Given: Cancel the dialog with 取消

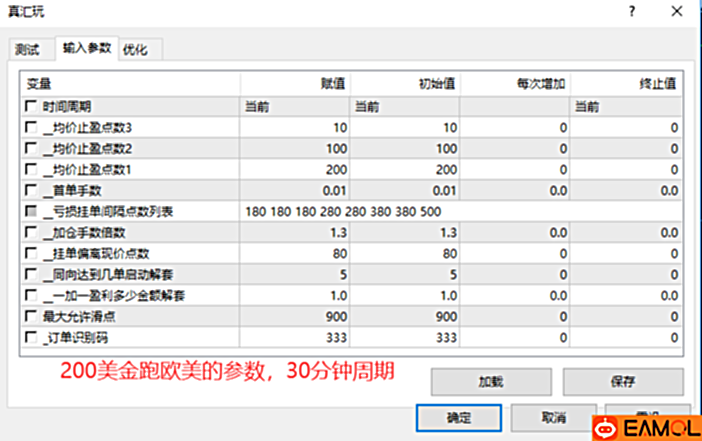Looking at the screenshot, I should [554, 416].
